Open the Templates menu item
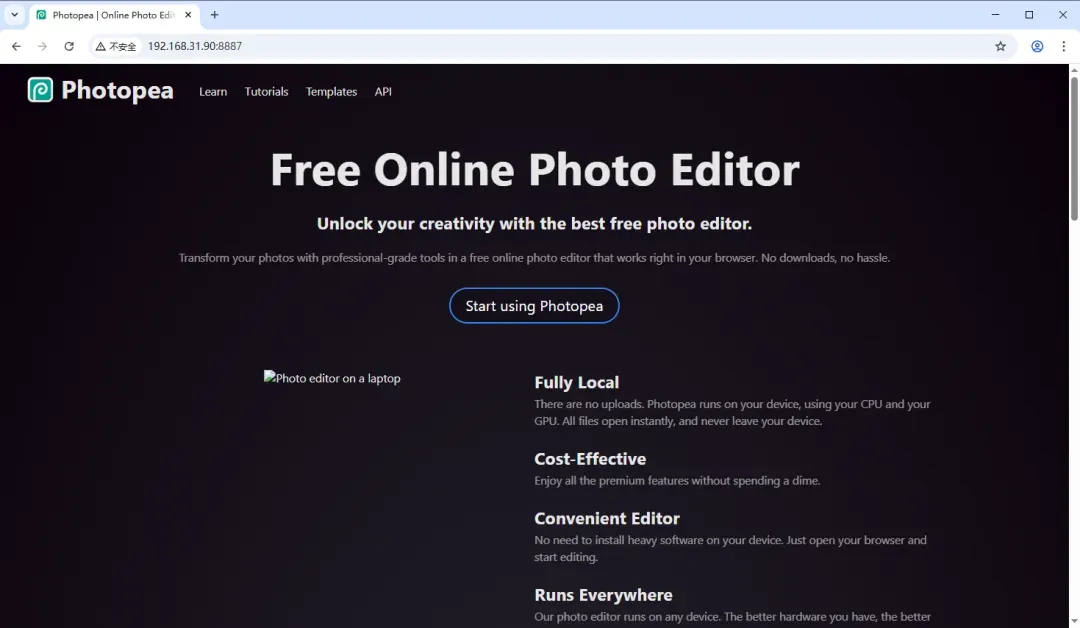This screenshot has width=1080, height=628. [331, 92]
